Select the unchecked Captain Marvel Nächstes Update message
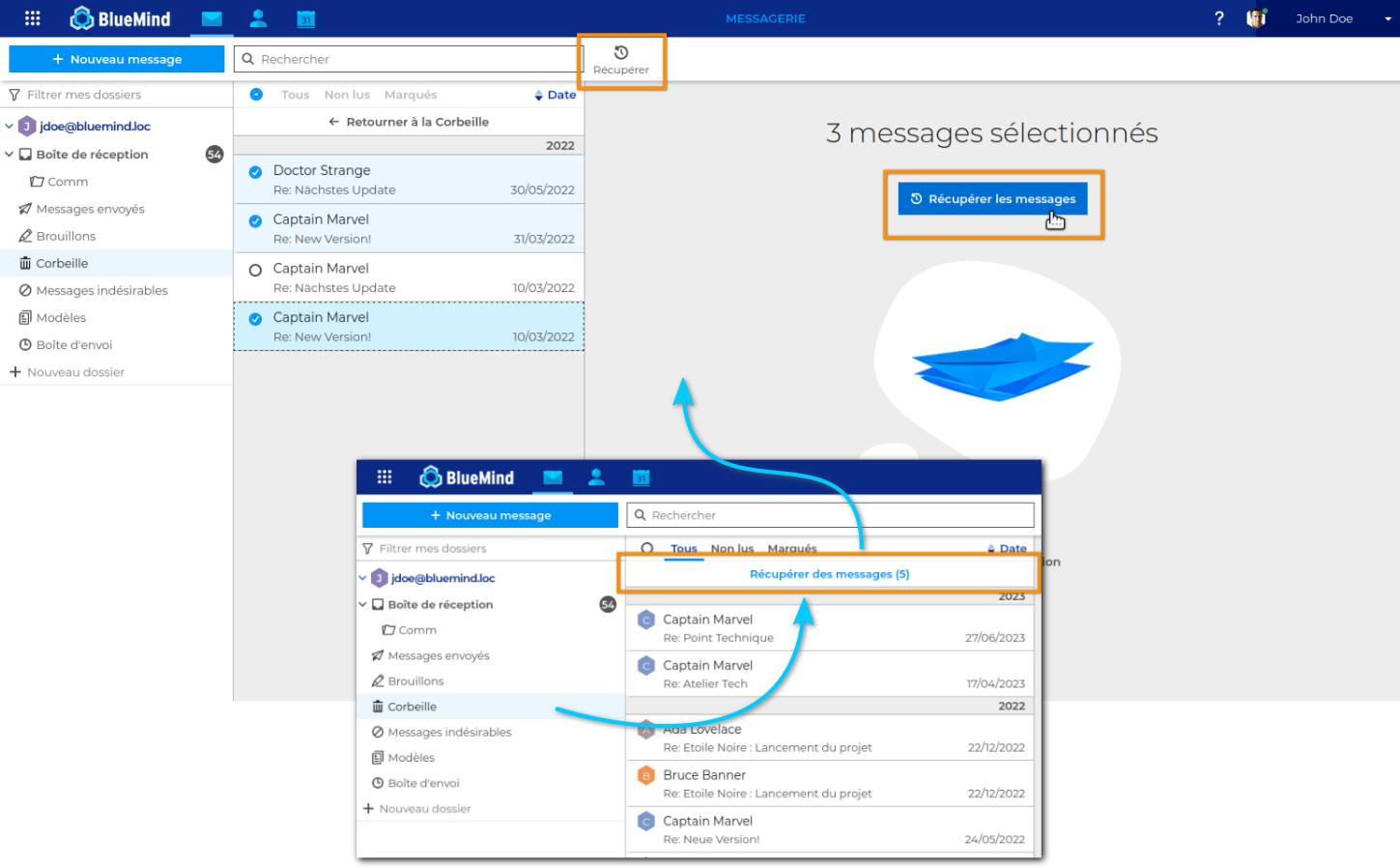 click(255, 271)
